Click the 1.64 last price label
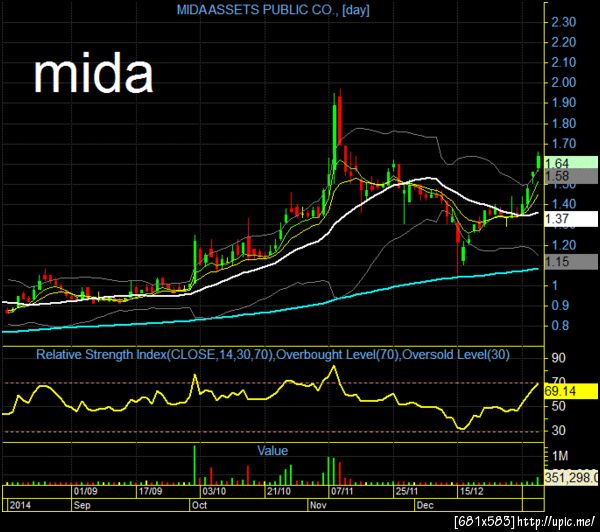Image resolution: width=600 pixels, height=532 pixels. coord(571,163)
